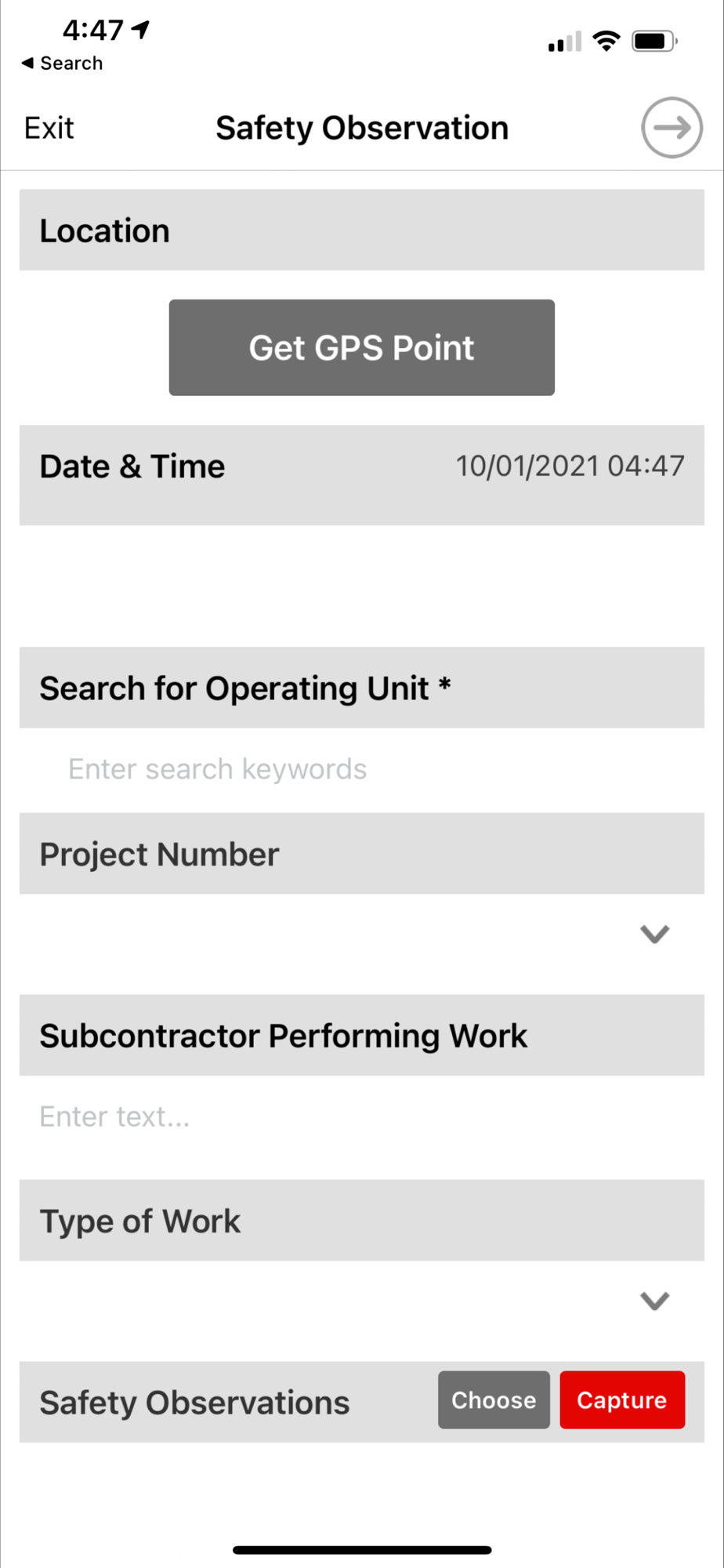Tap the back triangle beside Search
This screenshot has height=1568, width=724.
click(27, 63)
